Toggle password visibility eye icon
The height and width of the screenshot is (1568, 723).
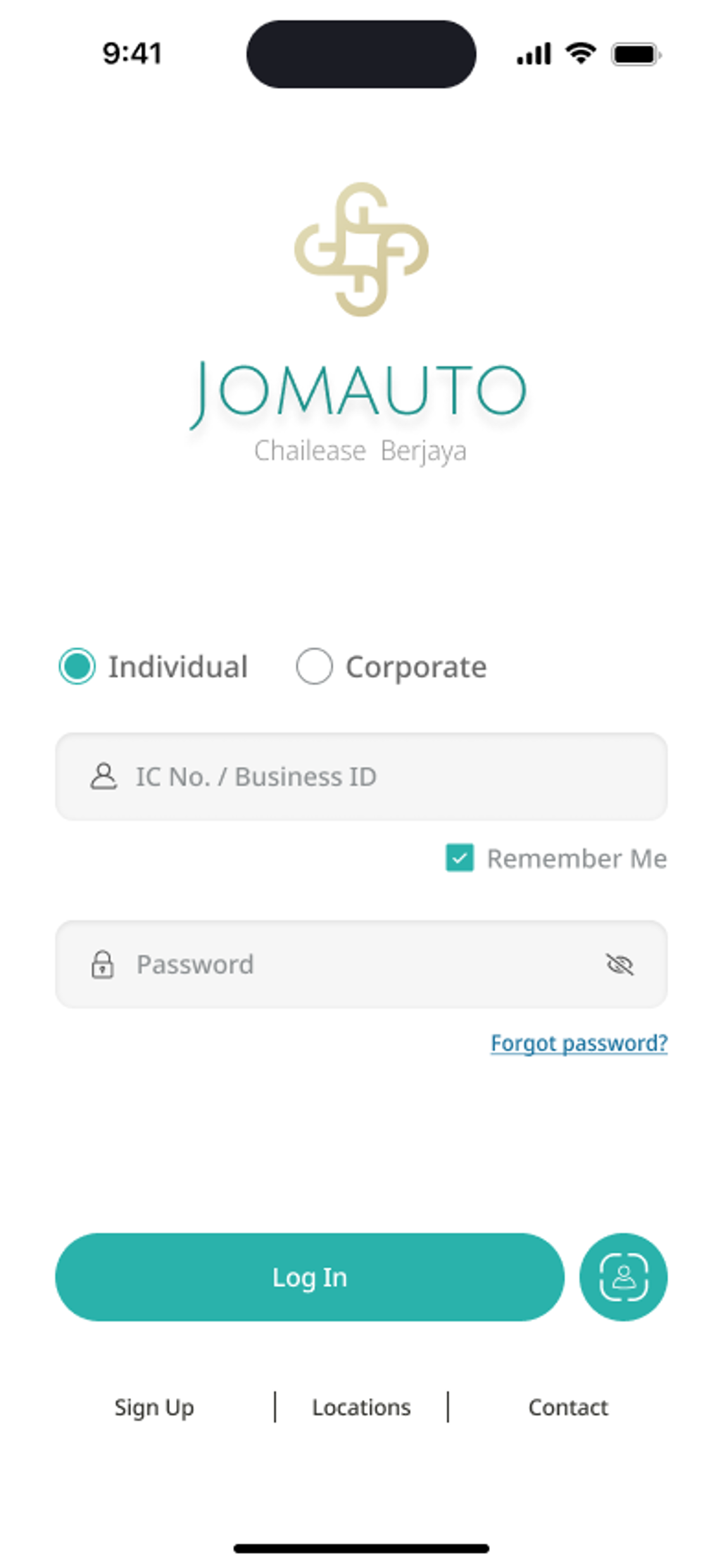619,964
